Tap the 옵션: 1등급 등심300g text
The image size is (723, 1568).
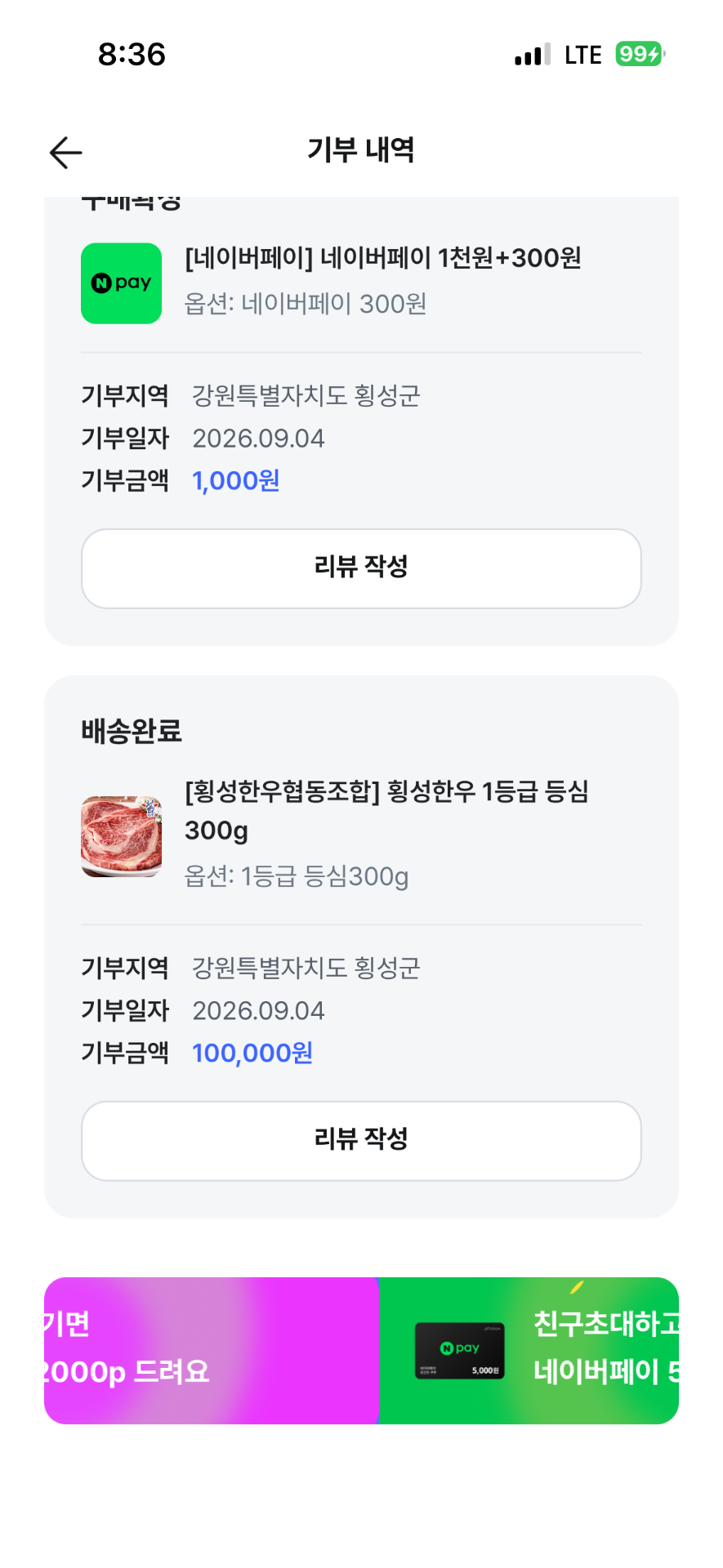(x=297, y=876)
